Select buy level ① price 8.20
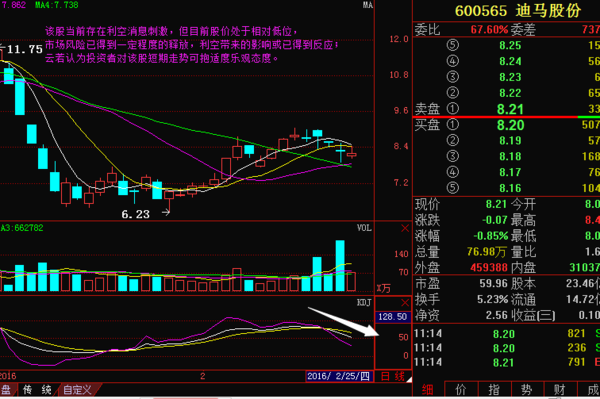This screenshot has height=399, width=600. [x=510, y=125]
